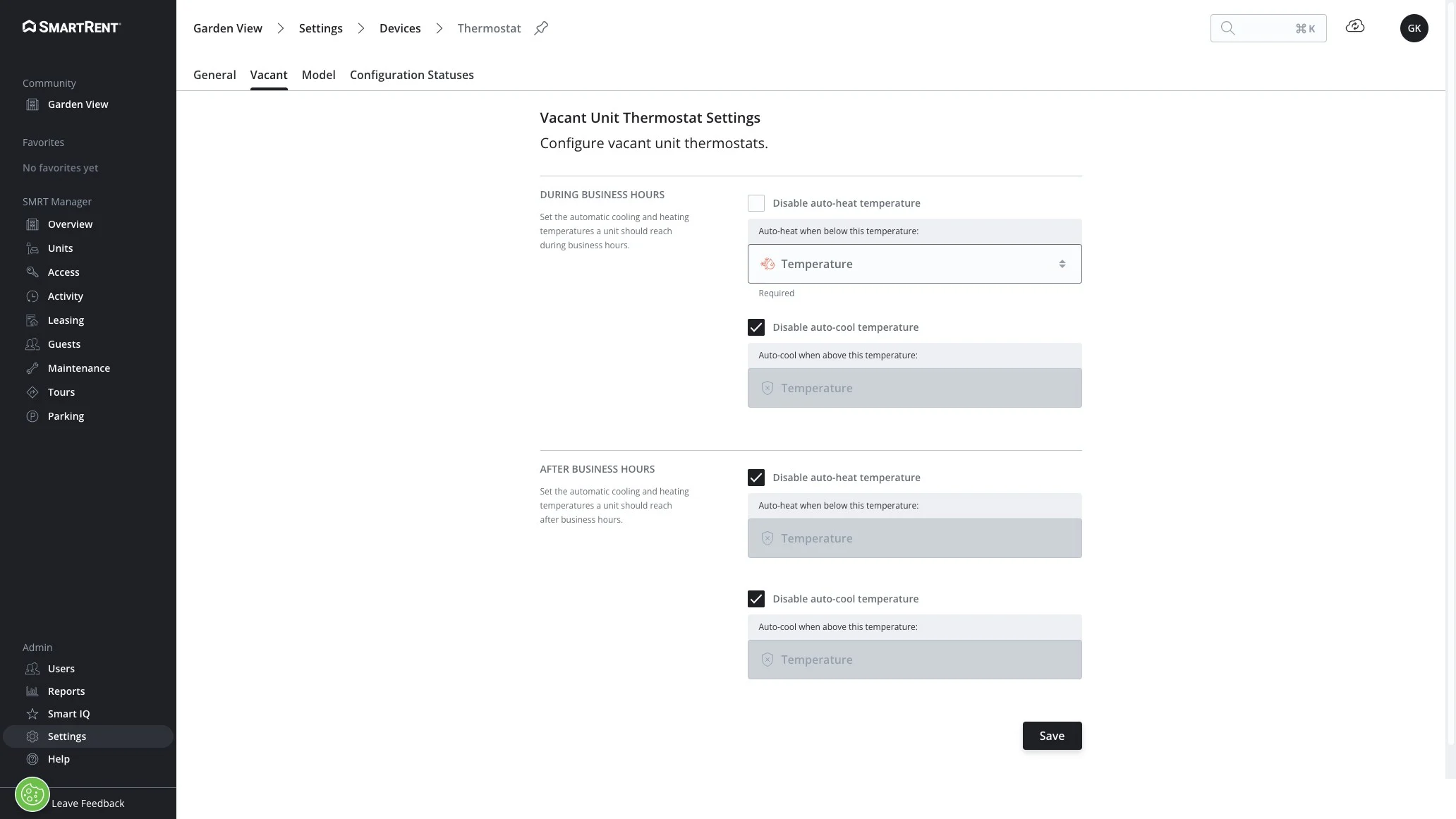Open the Configuration Statuses tab

click(x=412, y=75)
